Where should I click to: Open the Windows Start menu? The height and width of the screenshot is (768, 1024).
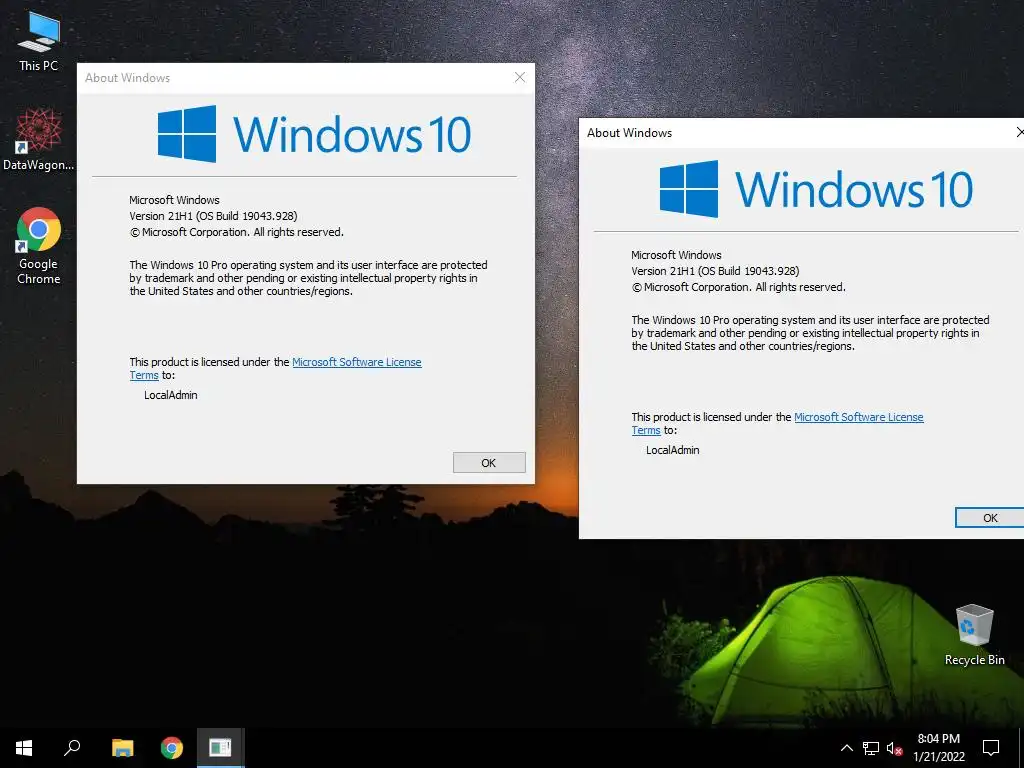24,748
